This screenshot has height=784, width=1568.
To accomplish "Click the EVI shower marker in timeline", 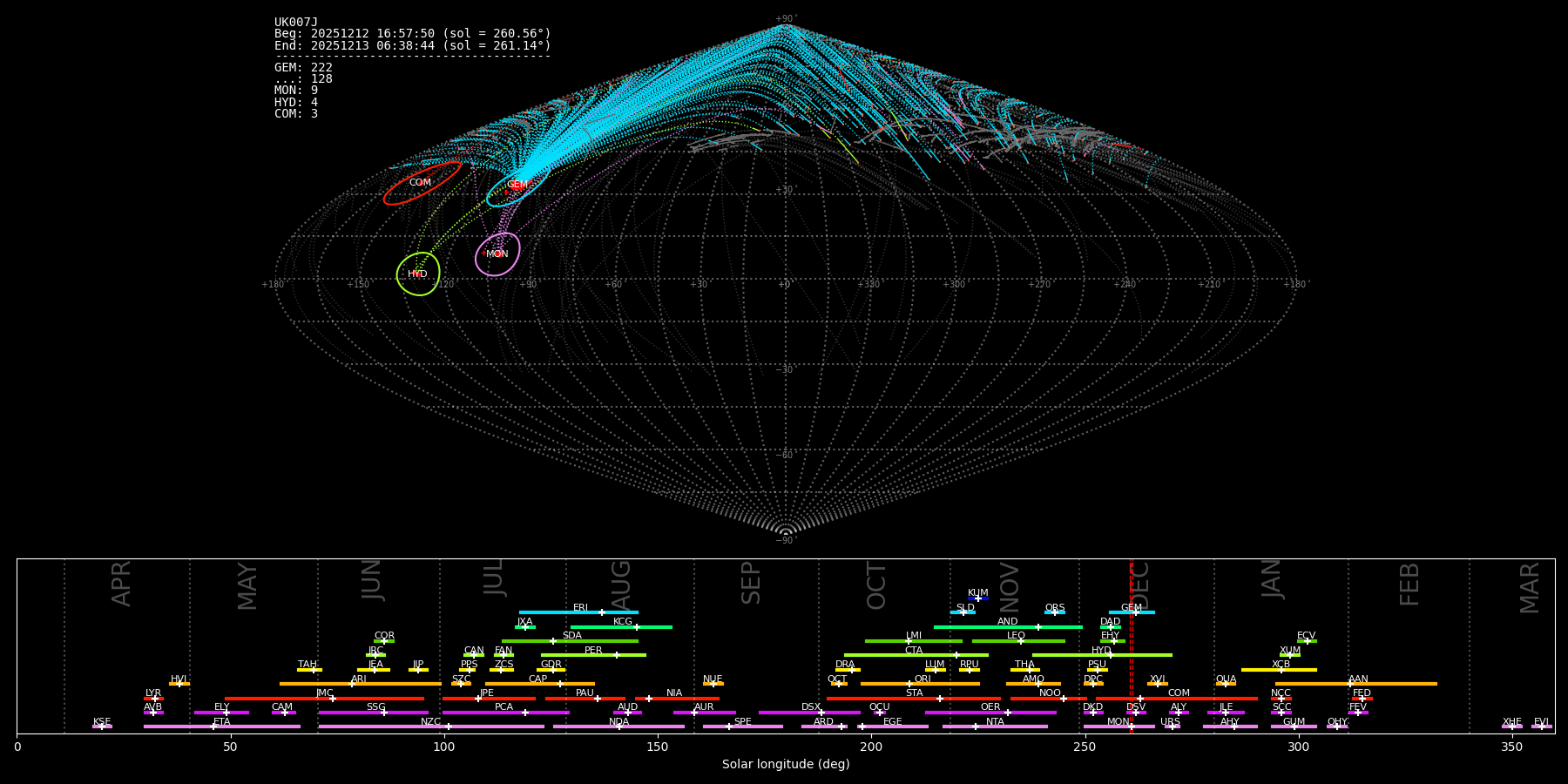I will 1541,727.
